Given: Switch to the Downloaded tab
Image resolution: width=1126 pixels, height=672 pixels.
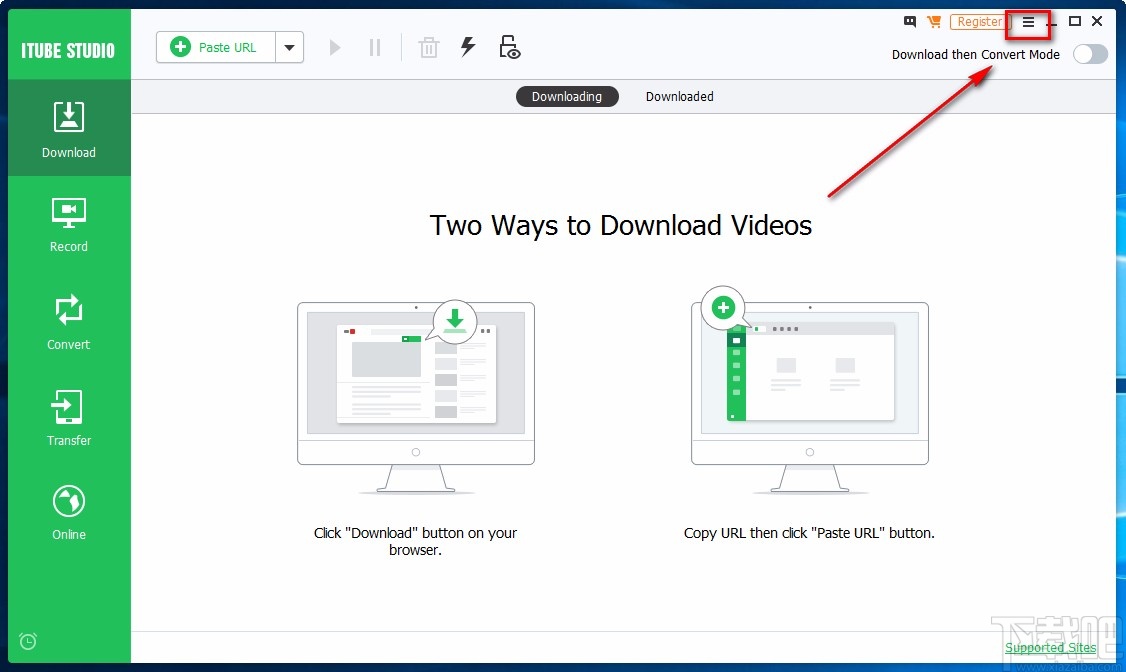Looking at the screenshot, I should point(679,96).
